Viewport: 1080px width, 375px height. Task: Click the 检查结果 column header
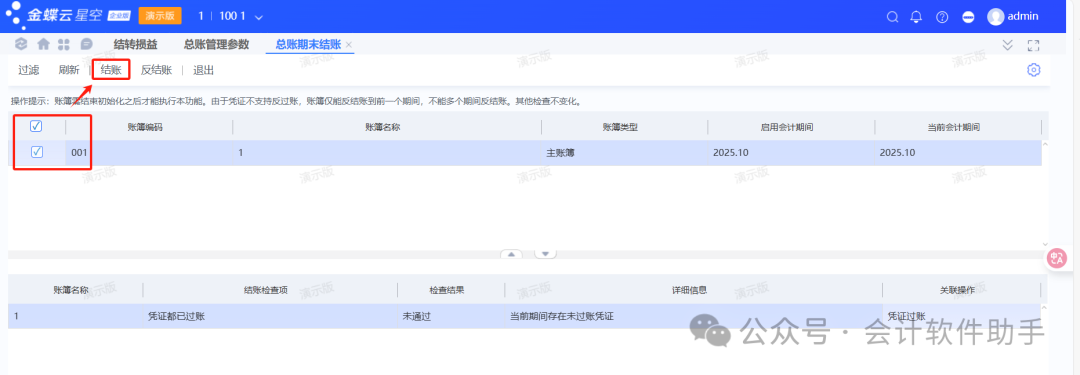pos(447,290)
